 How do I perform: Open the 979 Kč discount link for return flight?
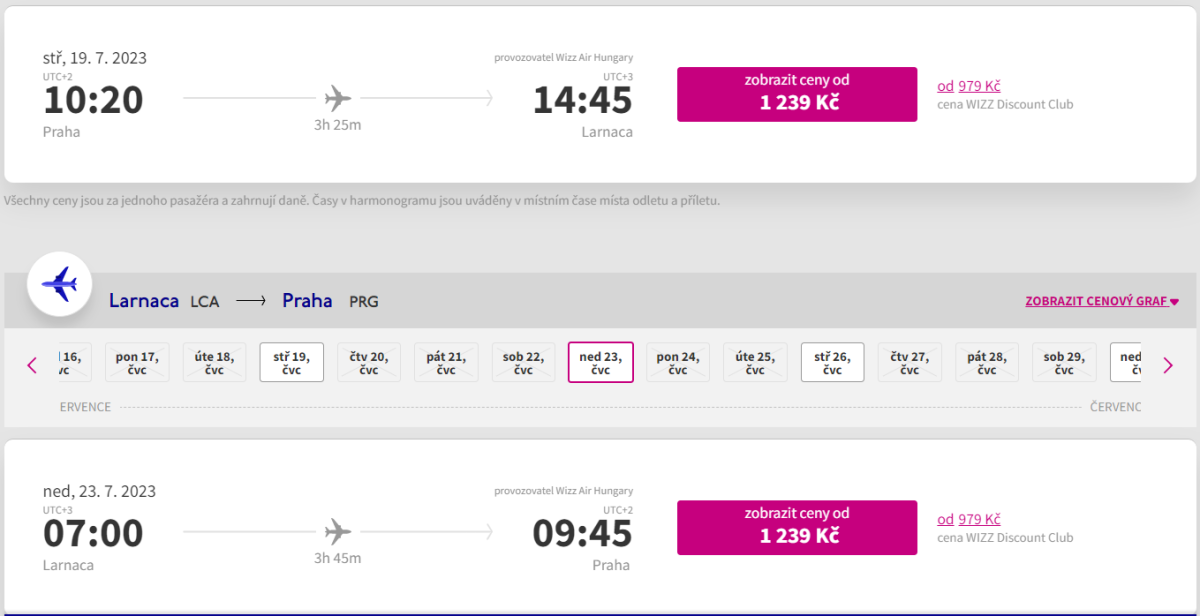[979, 519]
